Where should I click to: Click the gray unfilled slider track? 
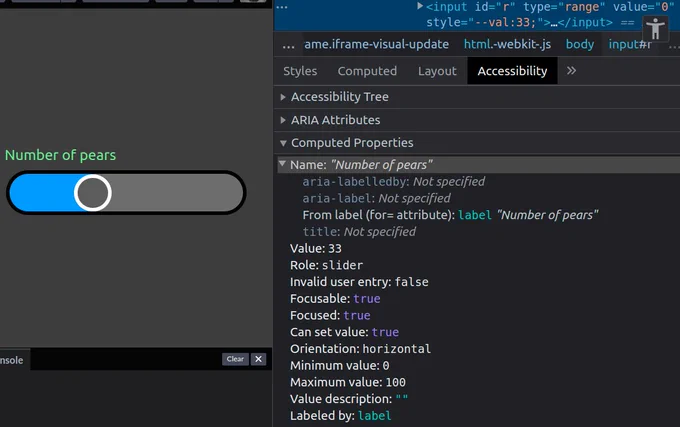click(177, 192)
